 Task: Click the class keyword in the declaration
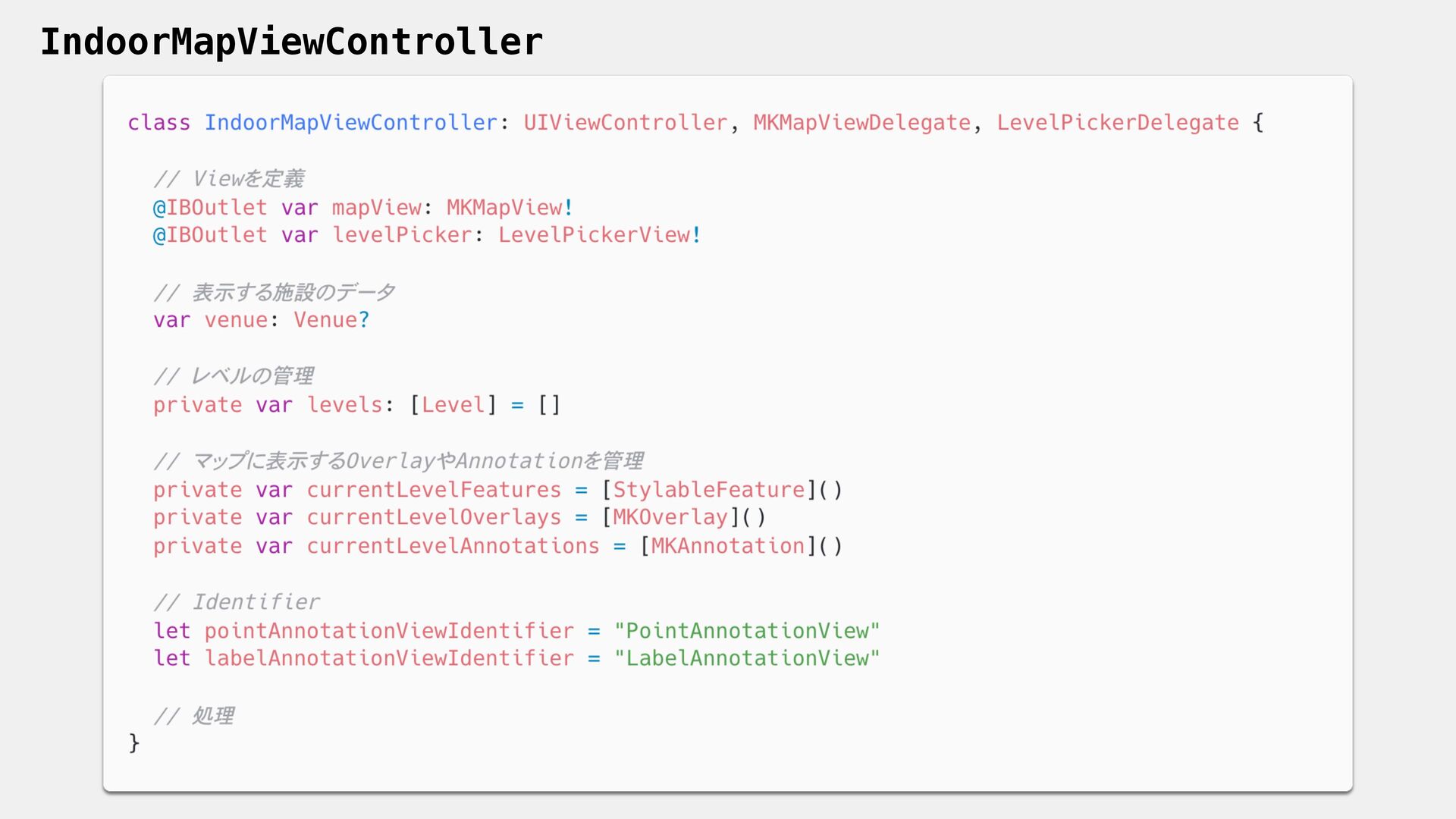coord(159,122)
